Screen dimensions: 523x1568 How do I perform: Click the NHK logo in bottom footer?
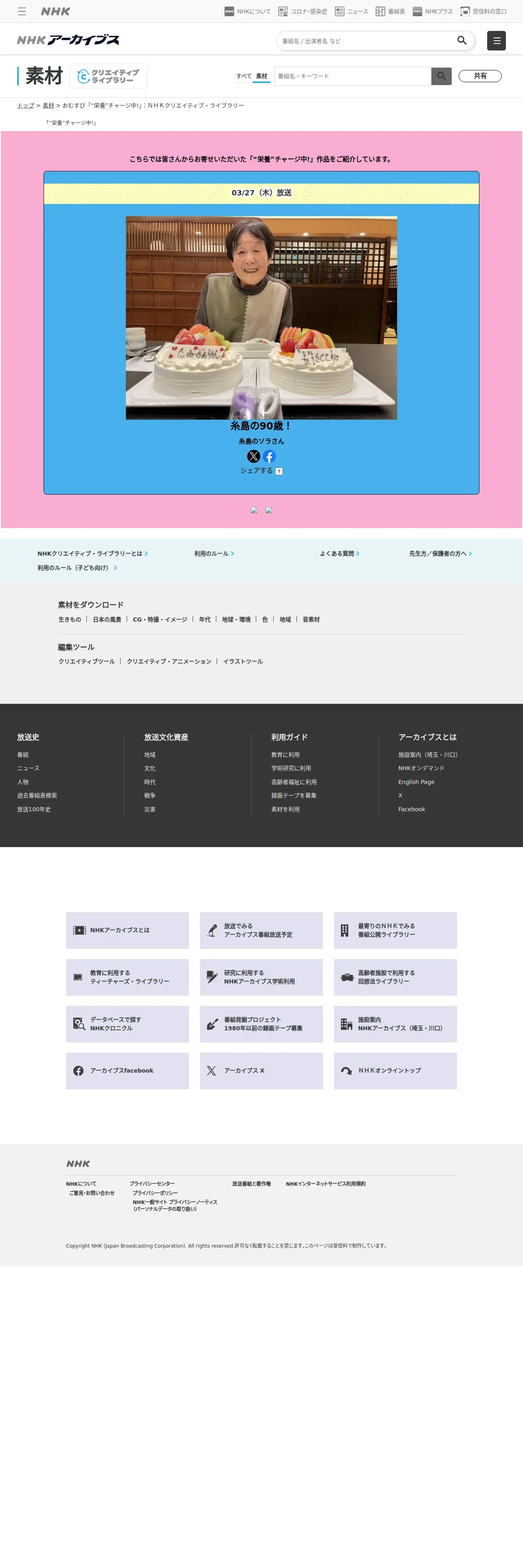pos(78,1164)
